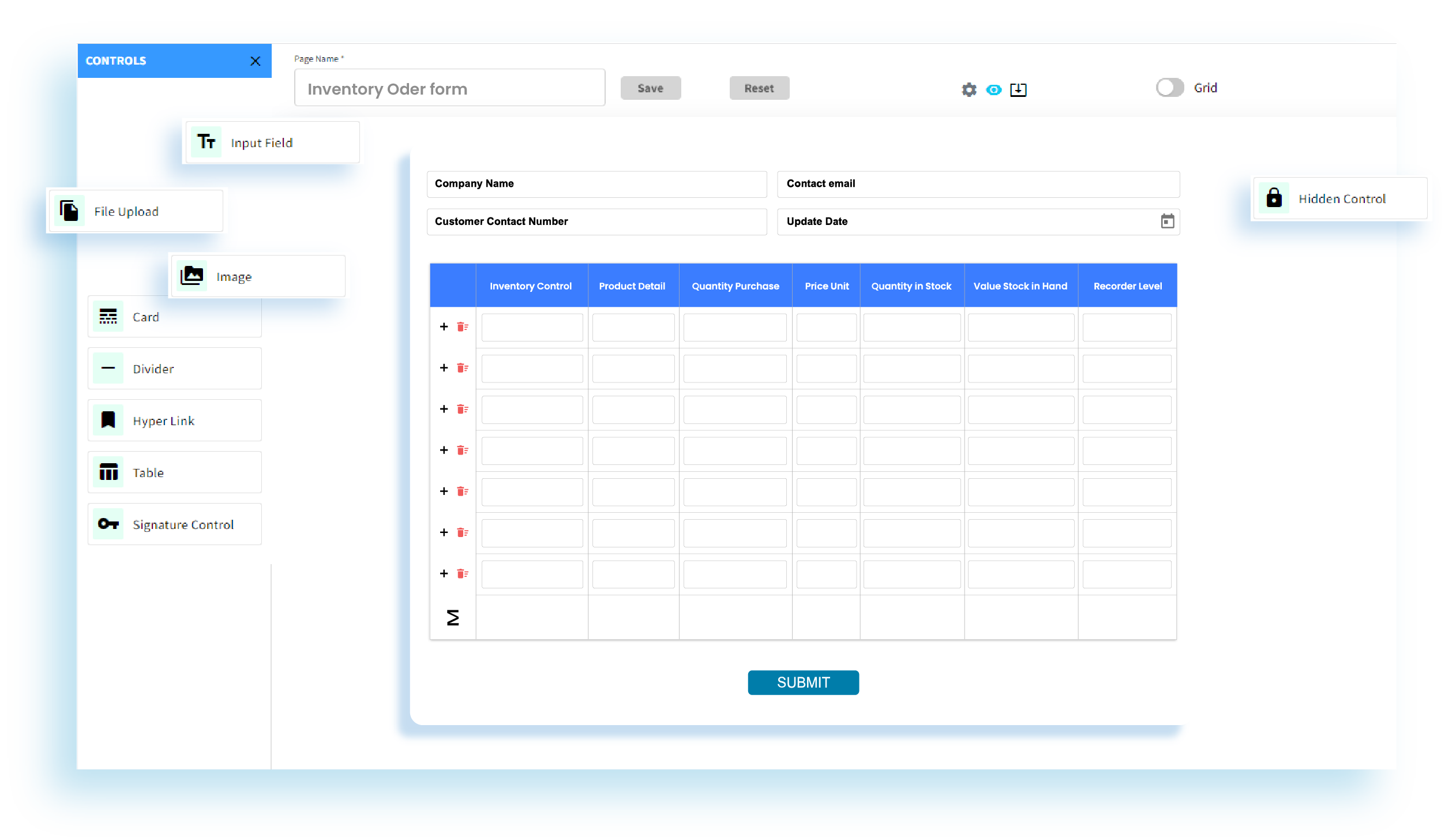Viewport: 1456px width, 837px height.
Task: Select the Hidden Control lock icon
Action: click(x=1274, y=198)
